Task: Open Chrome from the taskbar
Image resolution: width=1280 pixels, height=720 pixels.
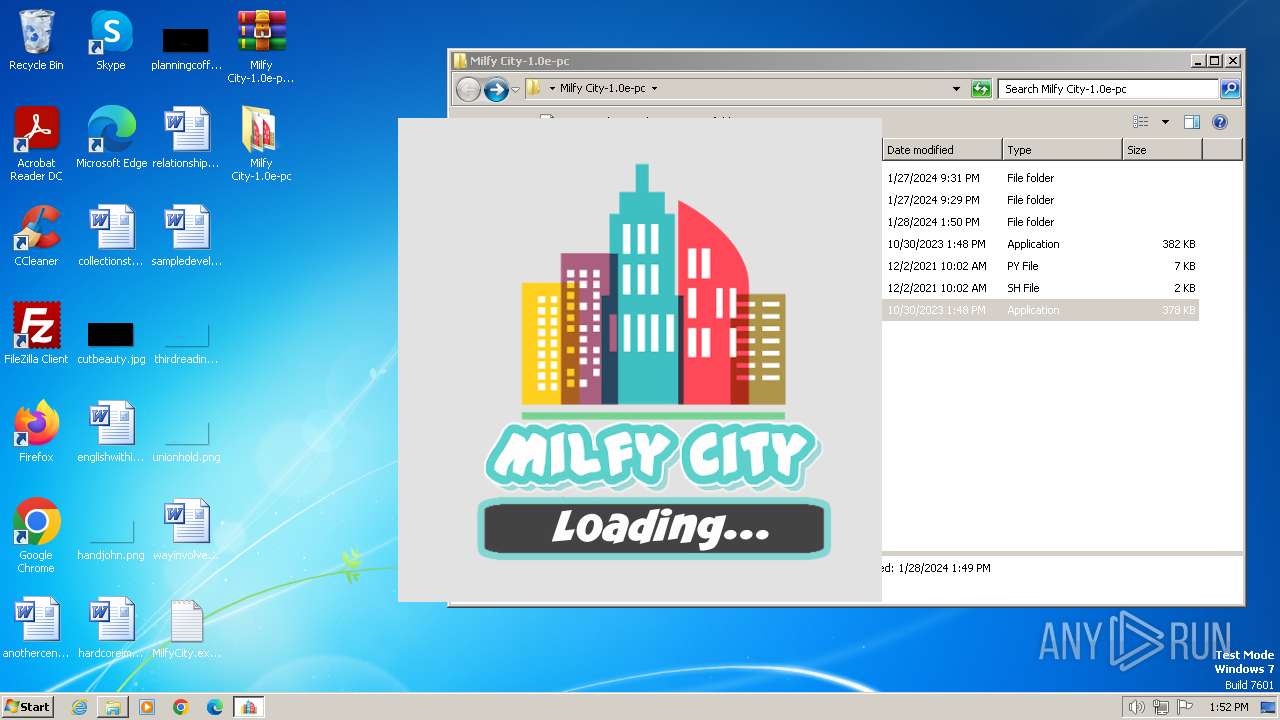Action: tap(181, 707)
